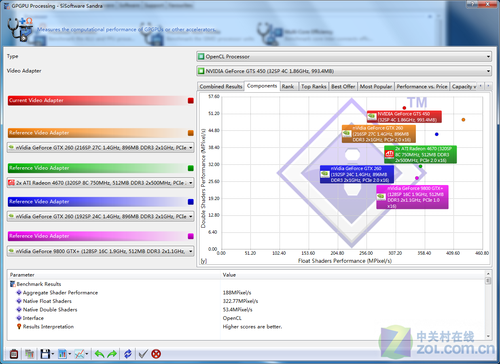Viewport: 500px width, 364px height.
Task: Open the Capacity tab
Action: [464, 86]
